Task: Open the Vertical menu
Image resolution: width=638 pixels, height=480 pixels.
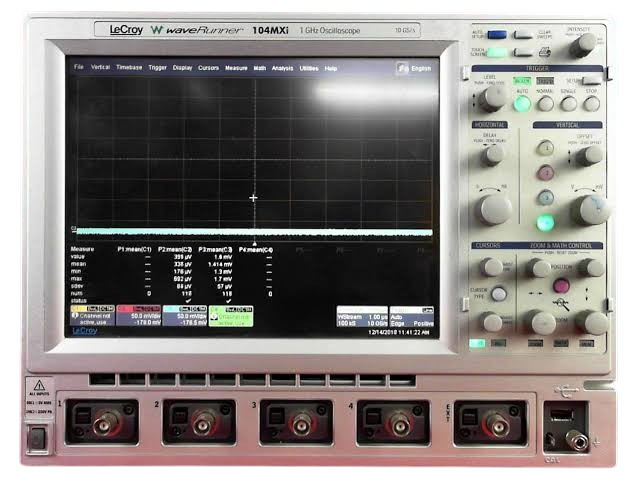Action: pos(100,67)
